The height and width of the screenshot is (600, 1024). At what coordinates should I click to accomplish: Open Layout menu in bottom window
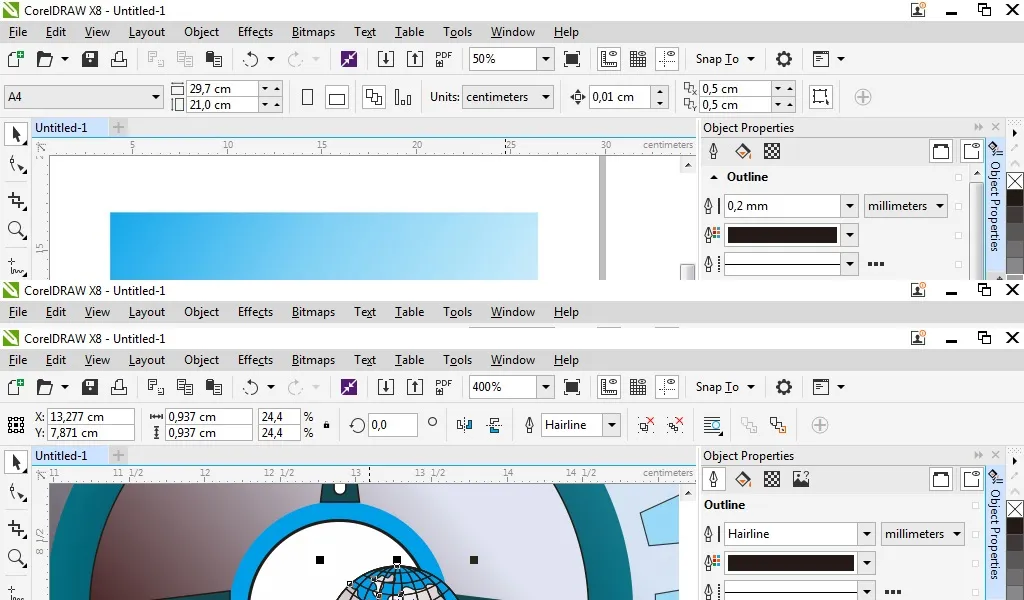[x=146, y=360]
